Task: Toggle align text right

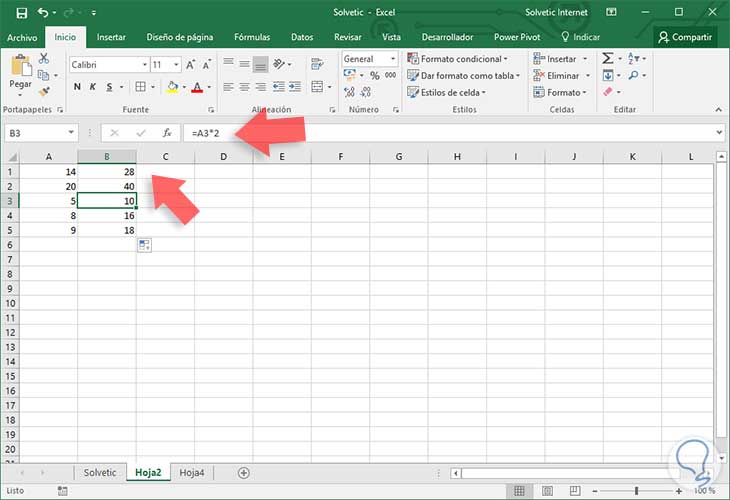Action: tap(261, 87)
